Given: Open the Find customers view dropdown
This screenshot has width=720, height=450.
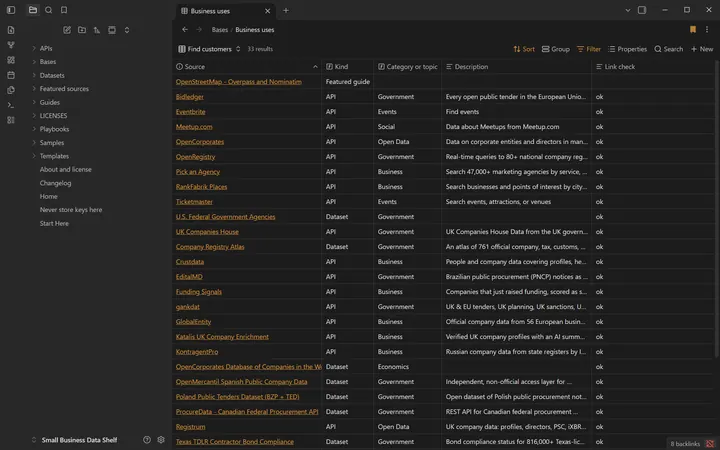Looking at the screenshot, I should pos(209,49).
